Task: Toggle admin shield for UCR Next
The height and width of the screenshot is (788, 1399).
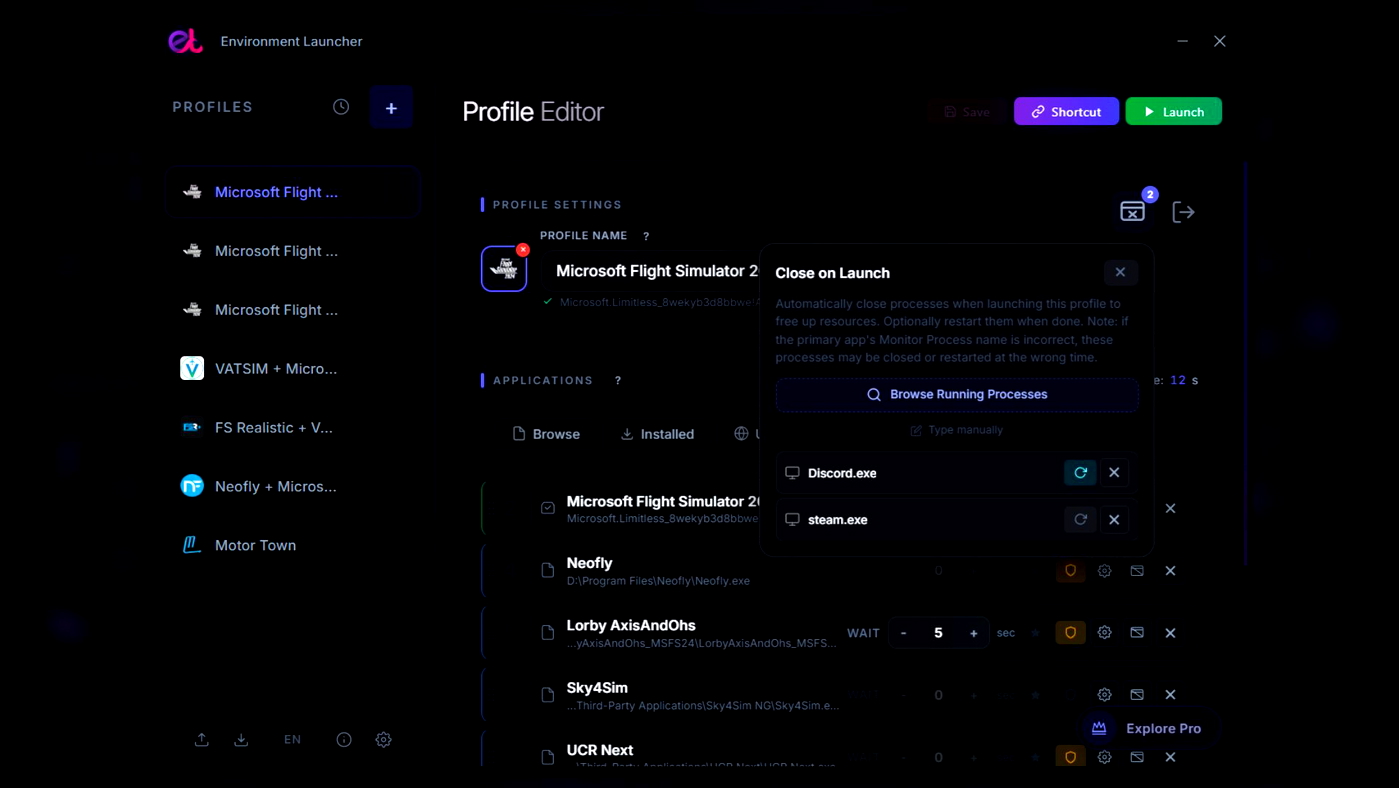Action: 1070,757
